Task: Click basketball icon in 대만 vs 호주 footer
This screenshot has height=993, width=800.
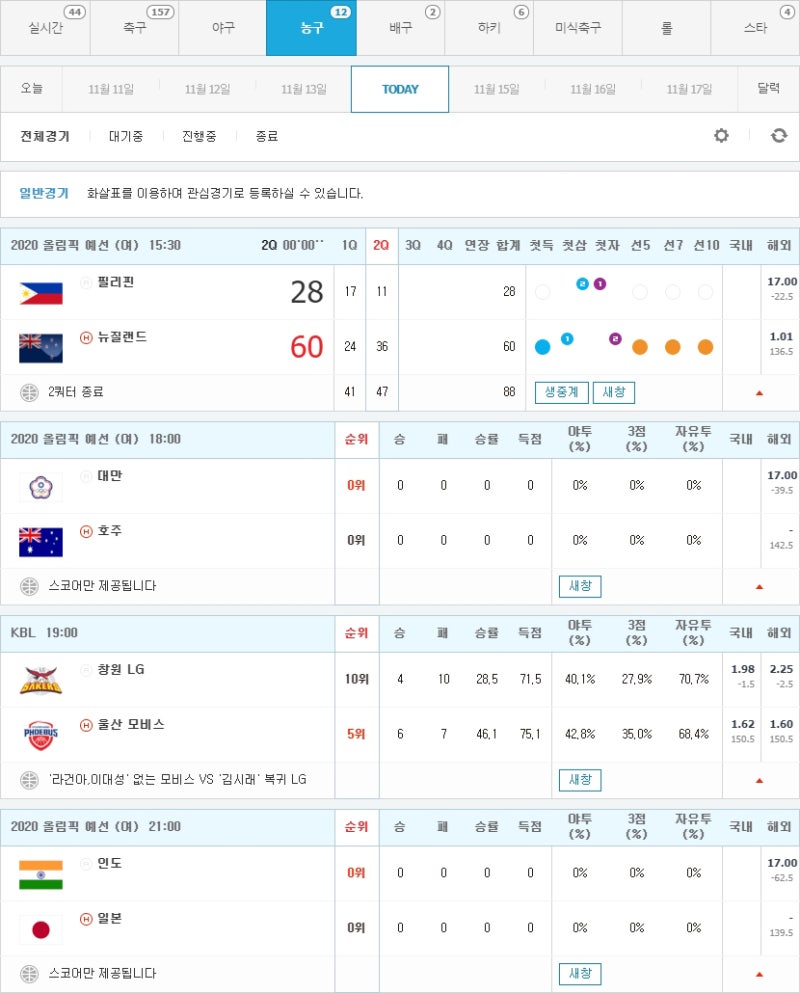Action: coord(29,586)
